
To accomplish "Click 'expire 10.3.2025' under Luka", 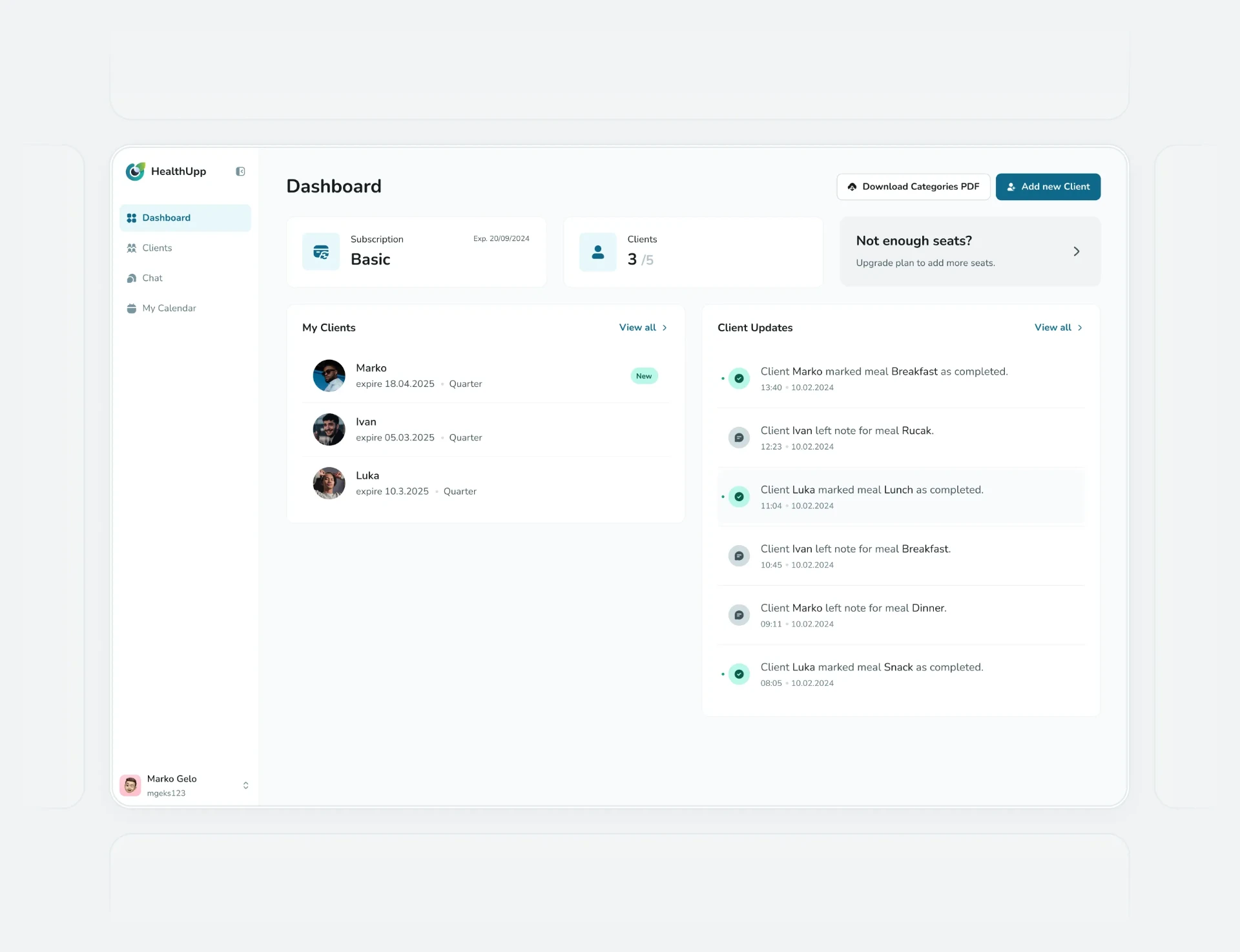I will coord(392,491).
